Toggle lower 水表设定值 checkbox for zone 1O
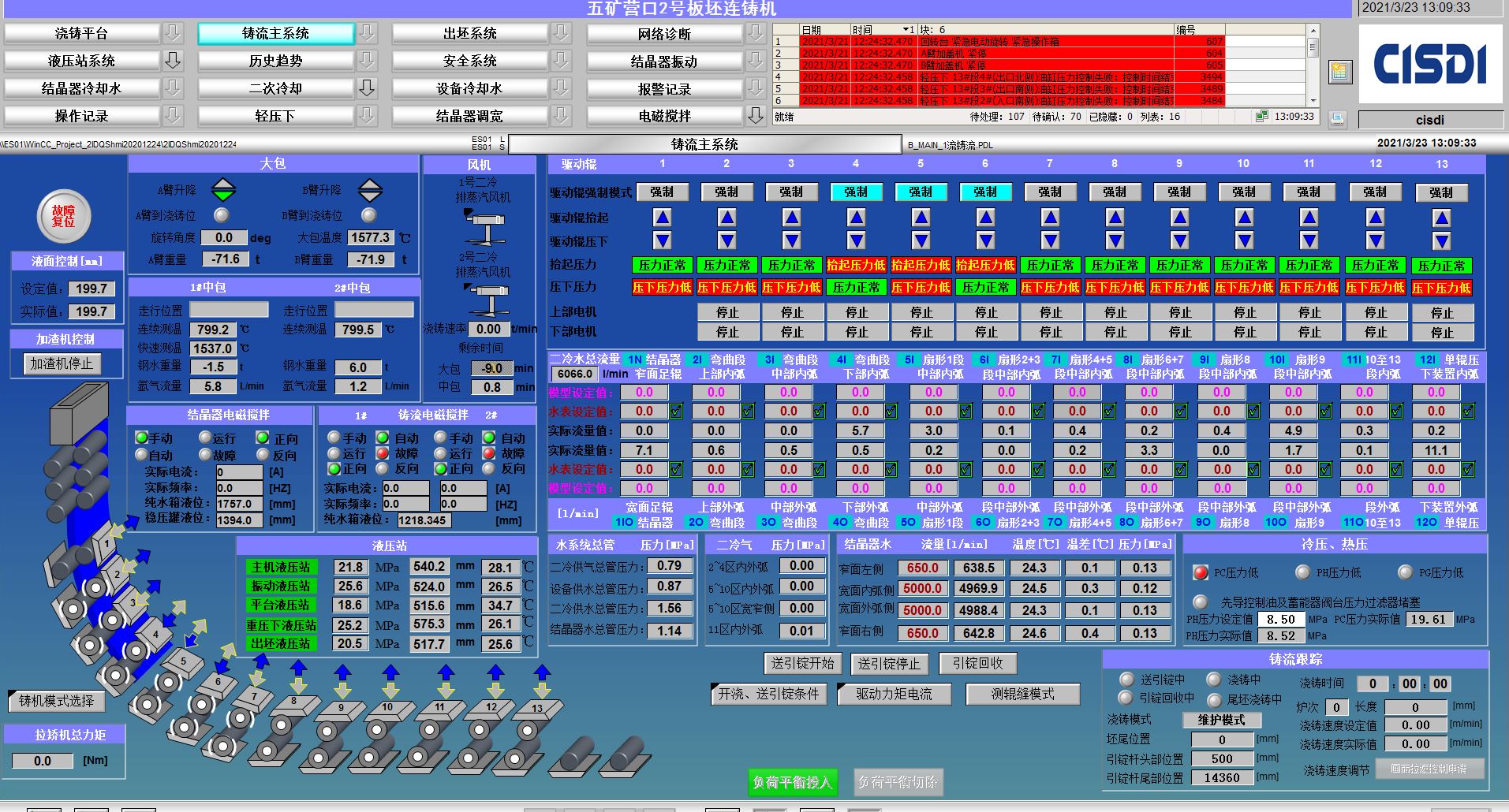The height and width of the screenshot is (812, 1509). tap(676, 469)
